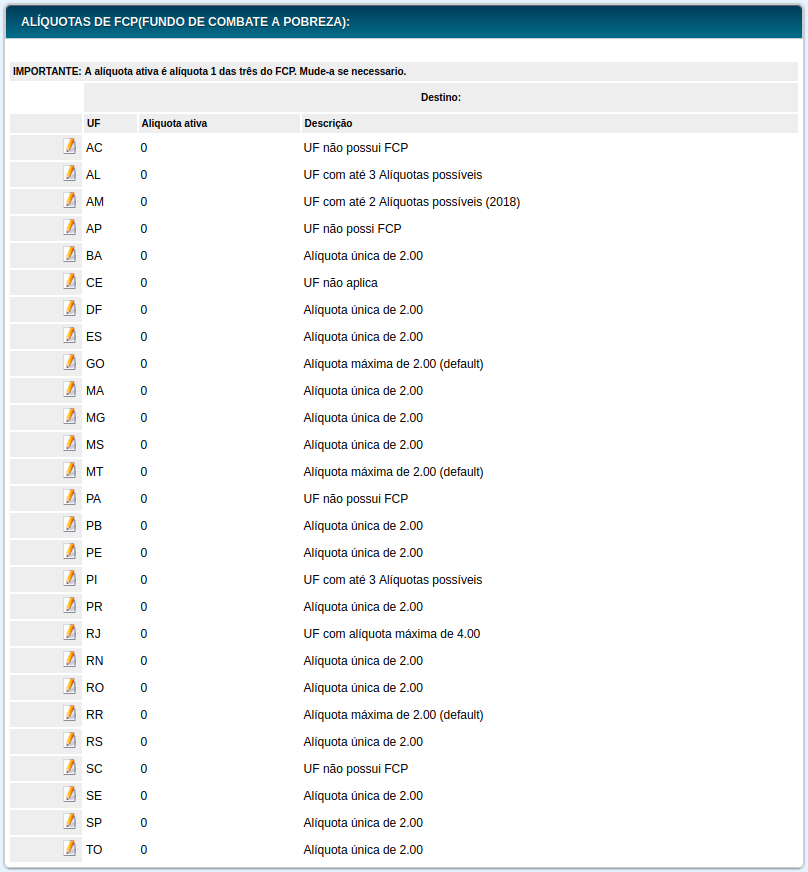Click edit pencil next to PE
This screenshot has width=808, height=872.
pos(70,551)
